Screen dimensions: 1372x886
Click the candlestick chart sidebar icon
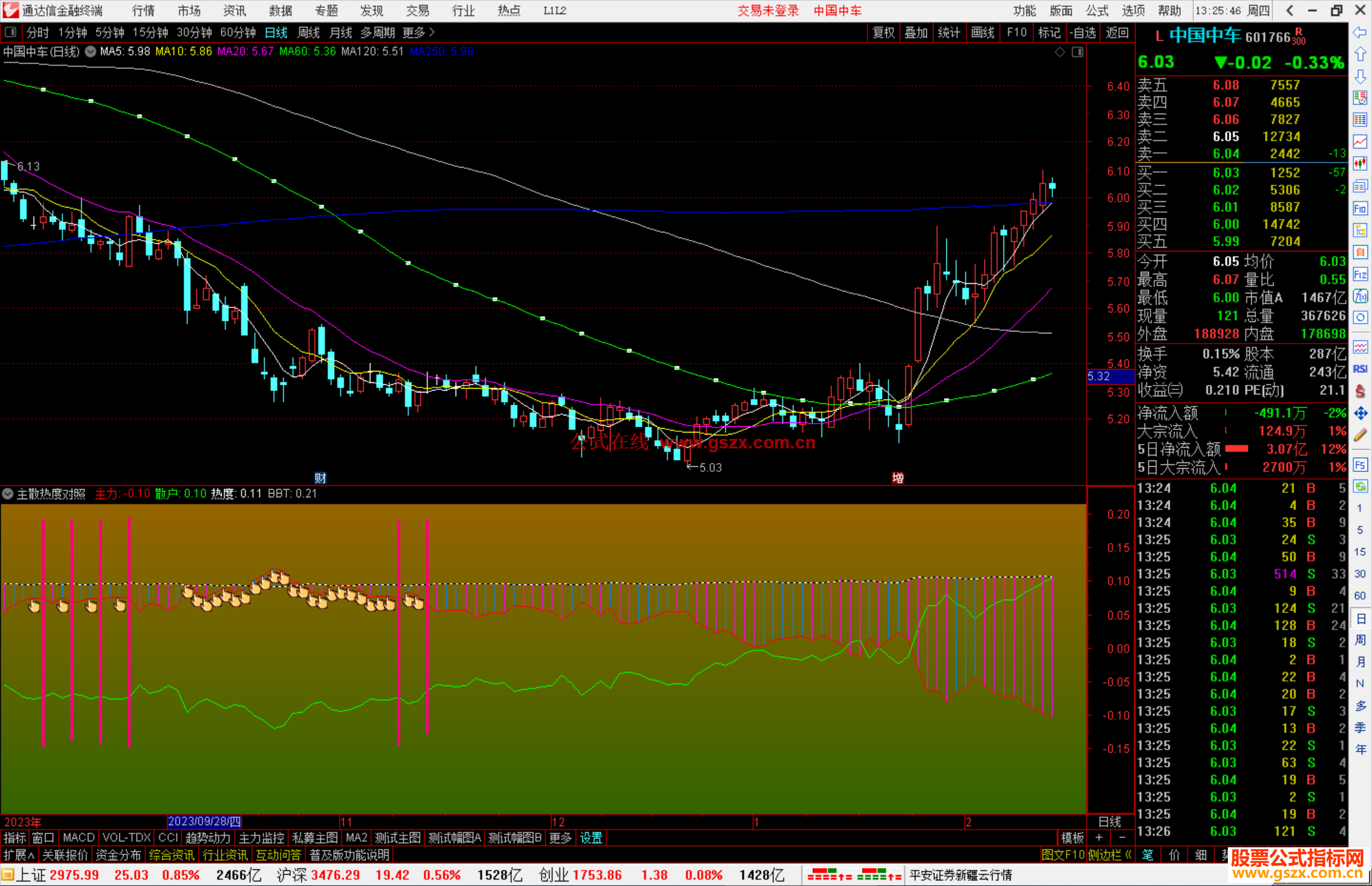[1360, 163]
